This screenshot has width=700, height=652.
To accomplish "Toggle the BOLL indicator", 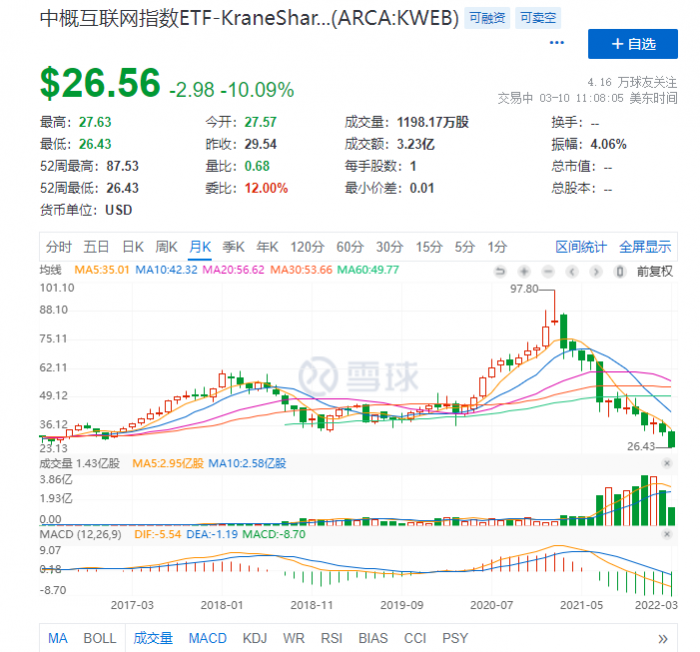I will tap(100, 638).
